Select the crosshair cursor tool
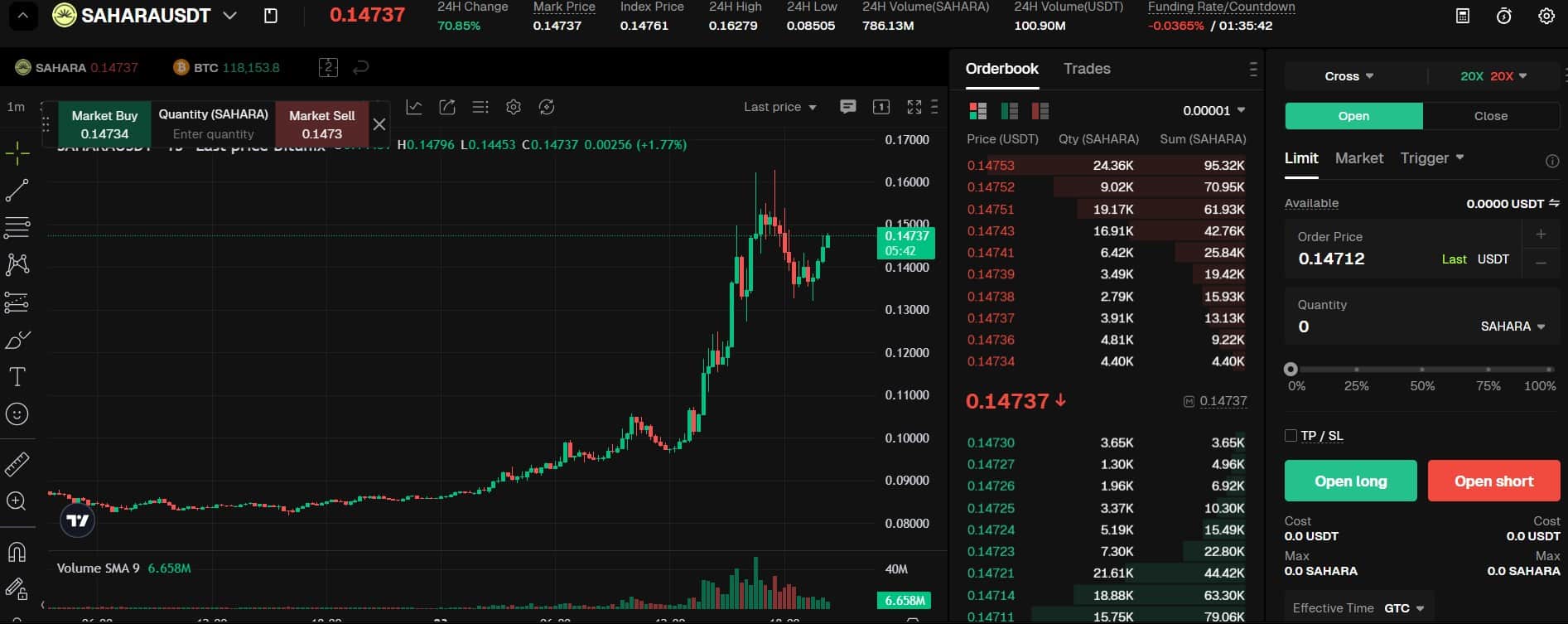1568x624 pixels. coord(17,153)
